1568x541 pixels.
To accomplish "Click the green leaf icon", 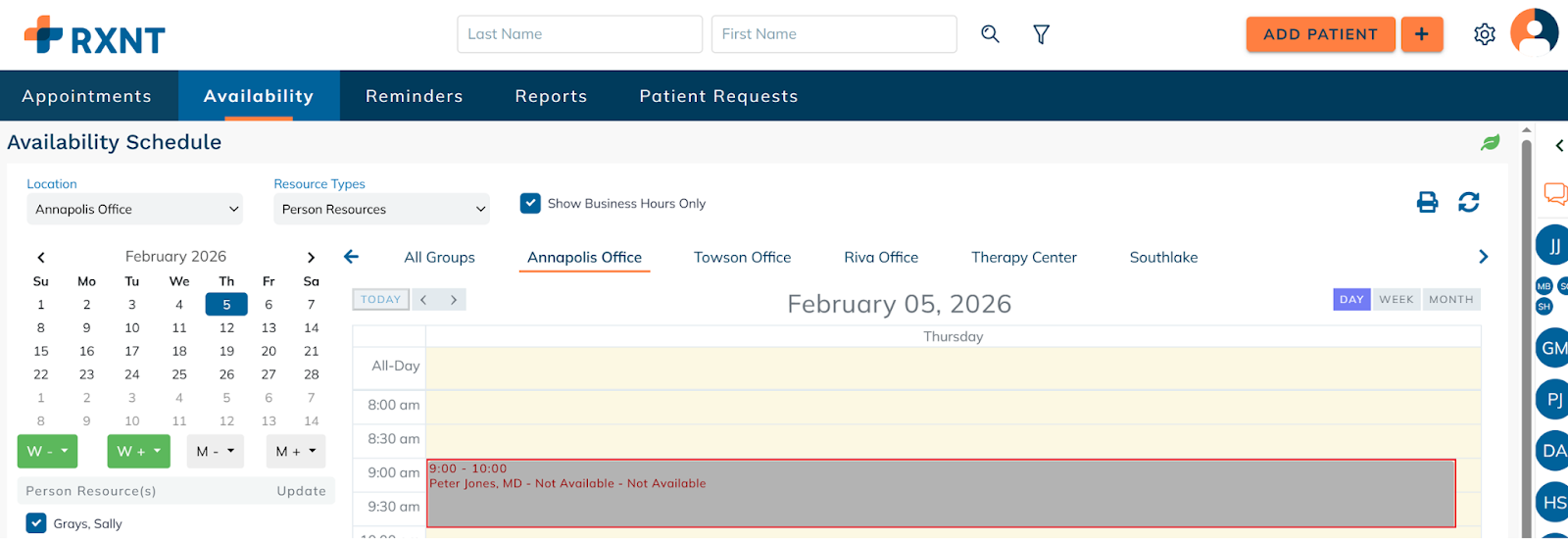I will click(x=1490, y=143).
